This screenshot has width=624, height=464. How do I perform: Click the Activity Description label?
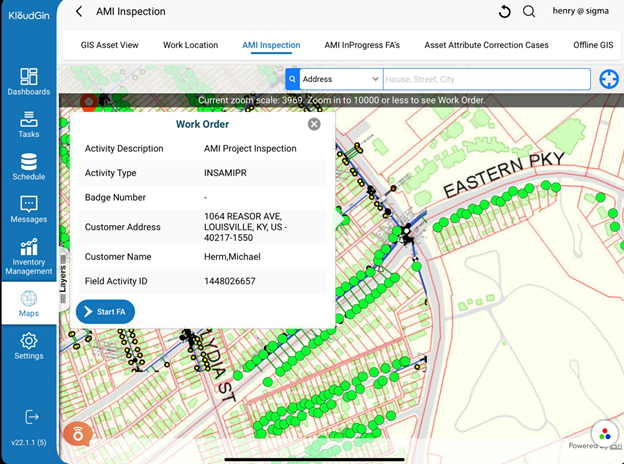pyautogui.click(x=124, y=148)
